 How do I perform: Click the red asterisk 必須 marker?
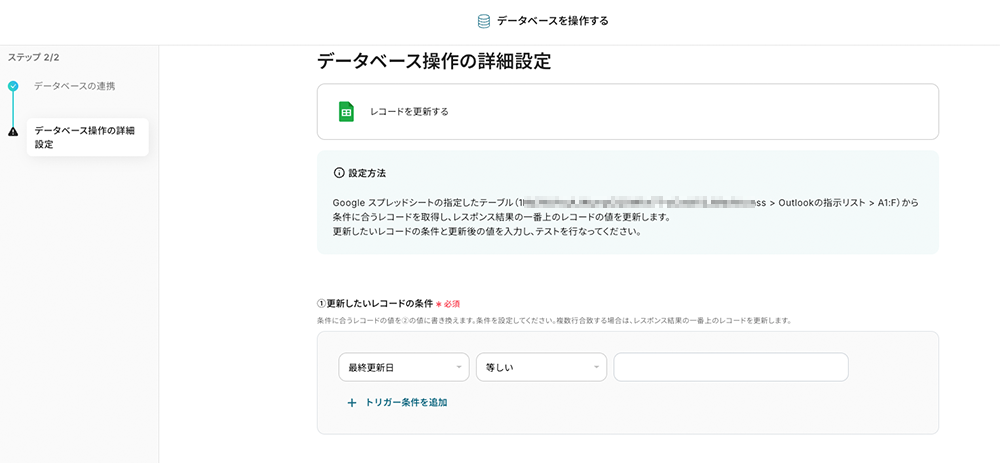438,303
